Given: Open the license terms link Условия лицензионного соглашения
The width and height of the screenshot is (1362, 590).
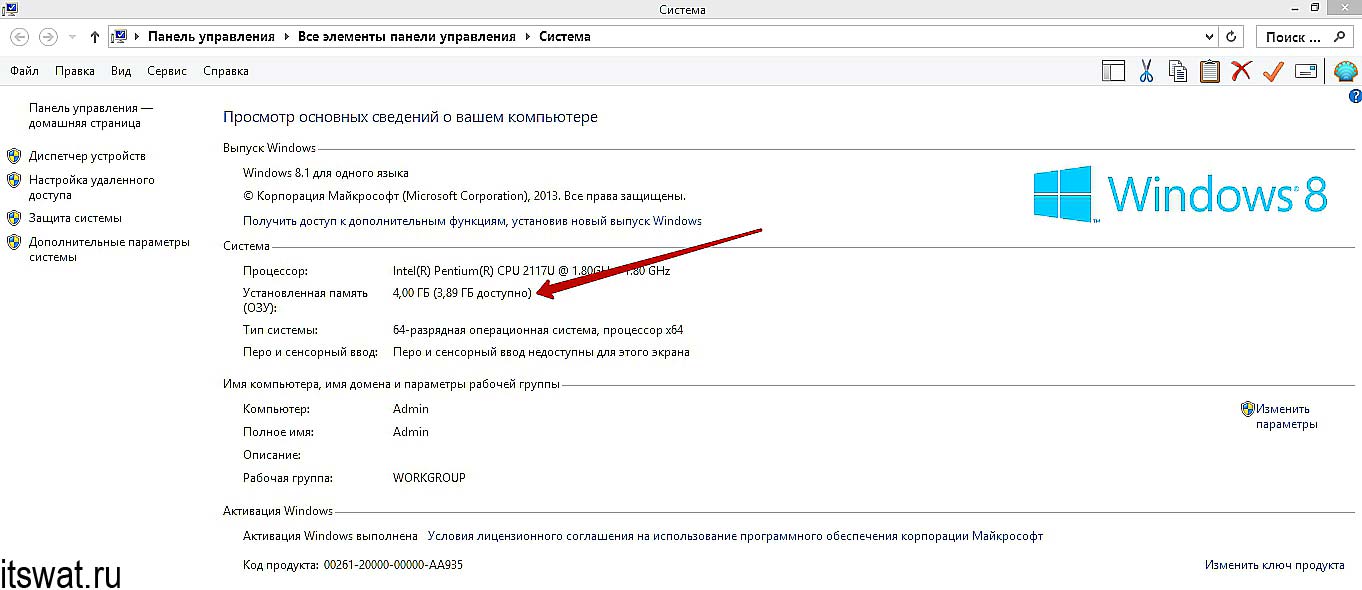Looking at the screenshot, I should pyautogui.click(x=735, y=536).
